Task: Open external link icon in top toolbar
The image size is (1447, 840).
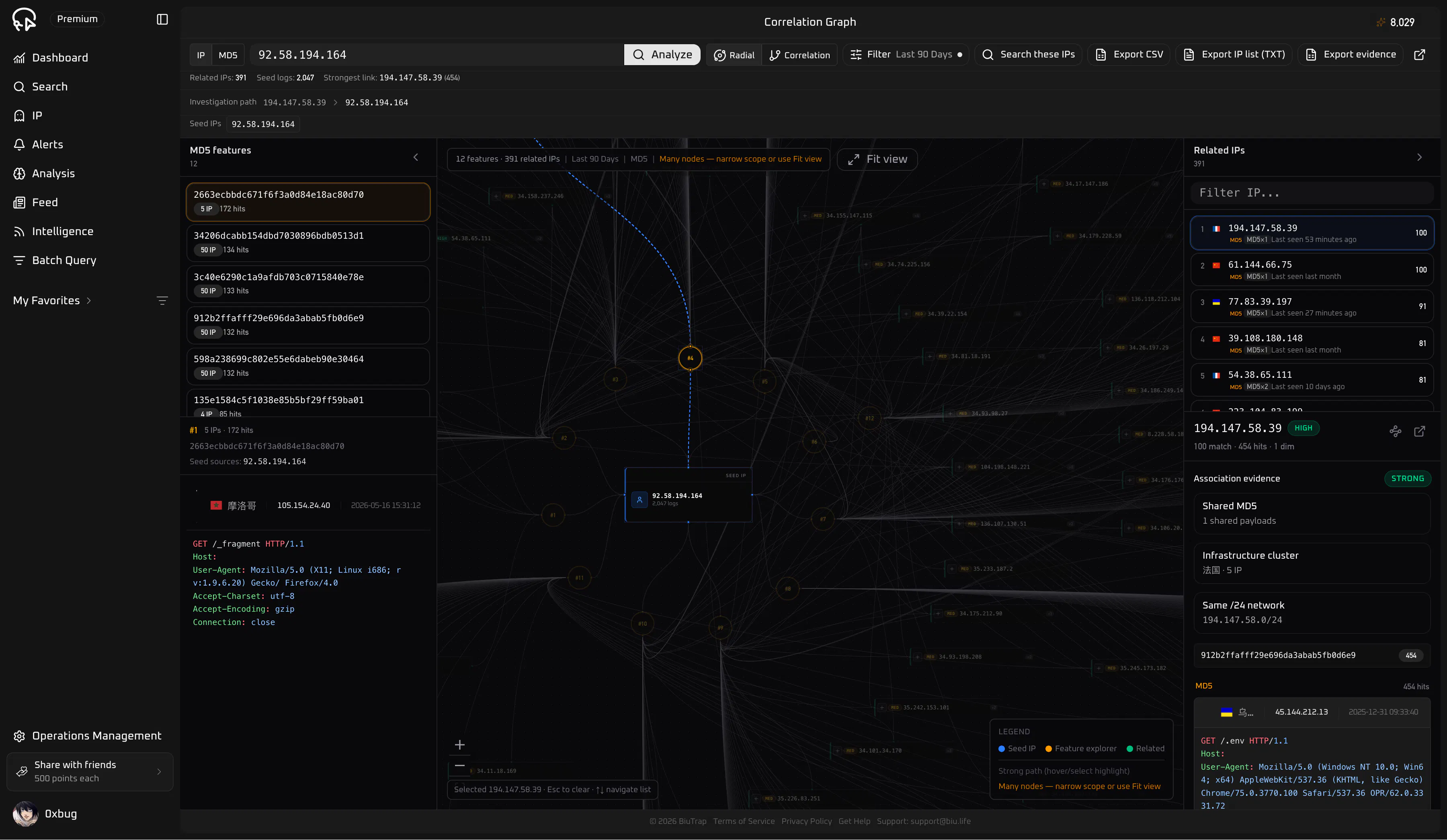Action: pos(1419,55)
